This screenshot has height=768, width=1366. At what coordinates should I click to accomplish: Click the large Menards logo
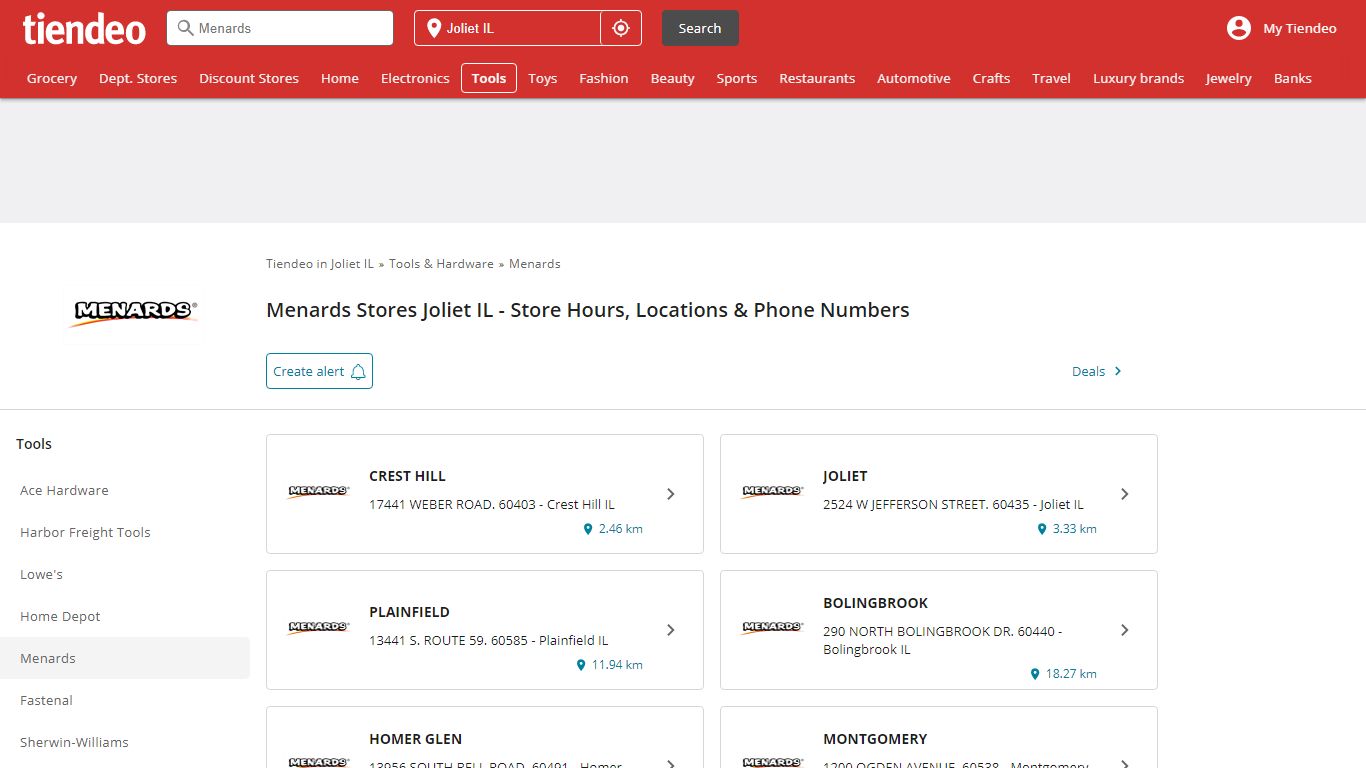133,312
